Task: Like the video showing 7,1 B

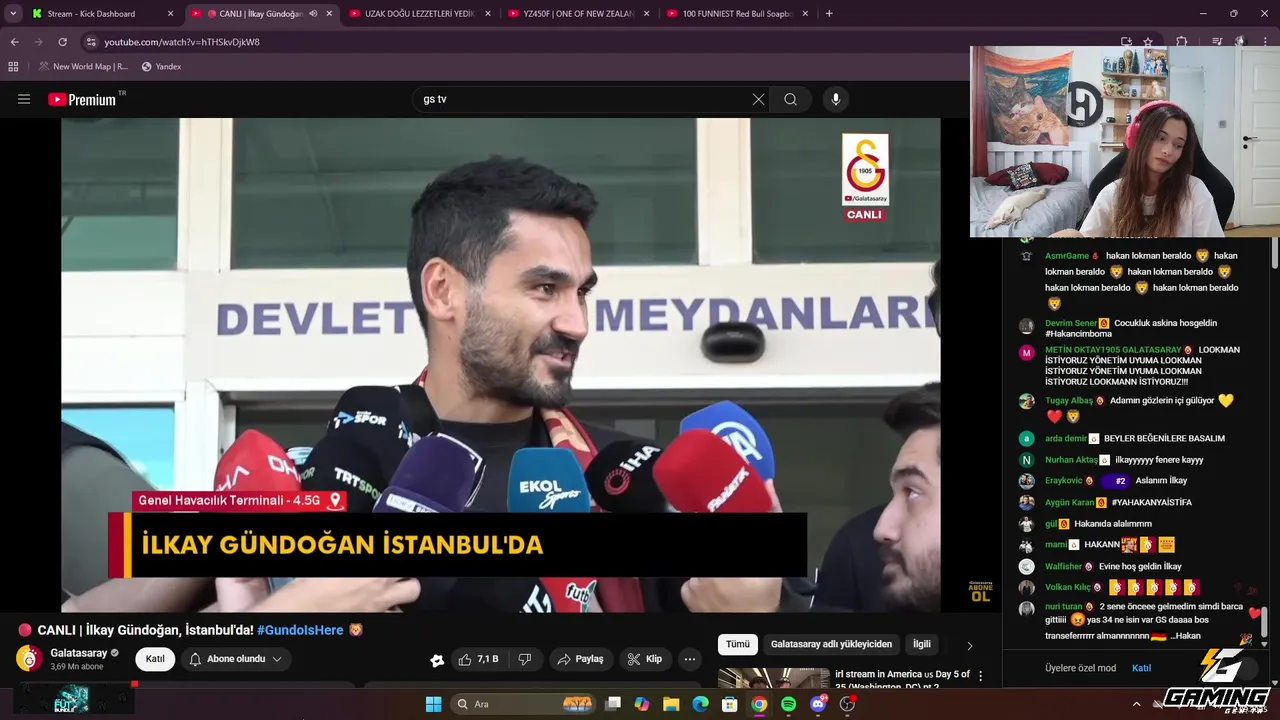Action: coord(478,659)
